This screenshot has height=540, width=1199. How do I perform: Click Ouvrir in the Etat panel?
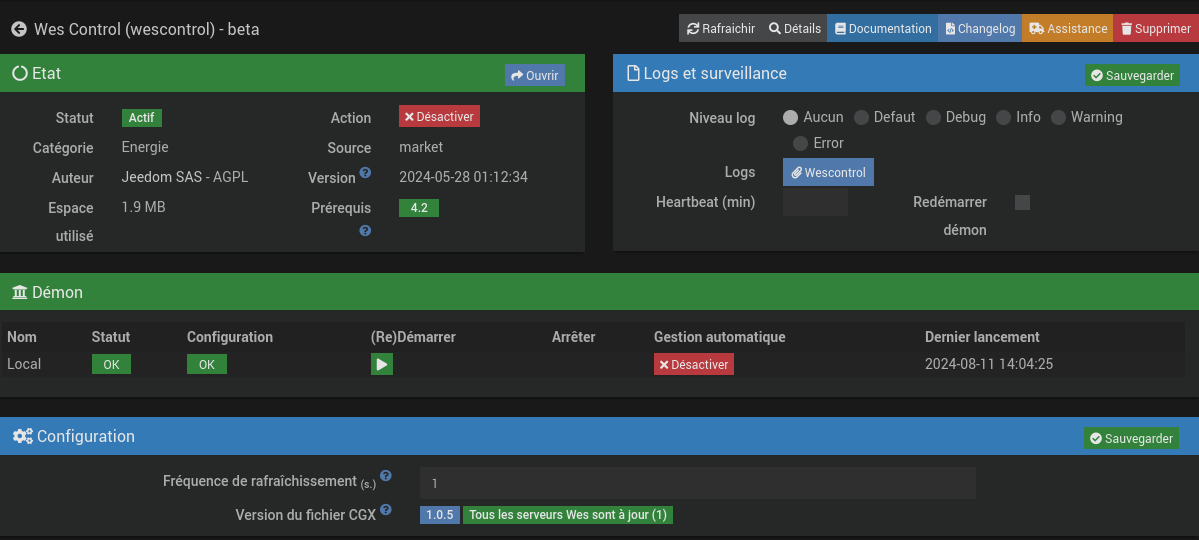coord(535,75)
